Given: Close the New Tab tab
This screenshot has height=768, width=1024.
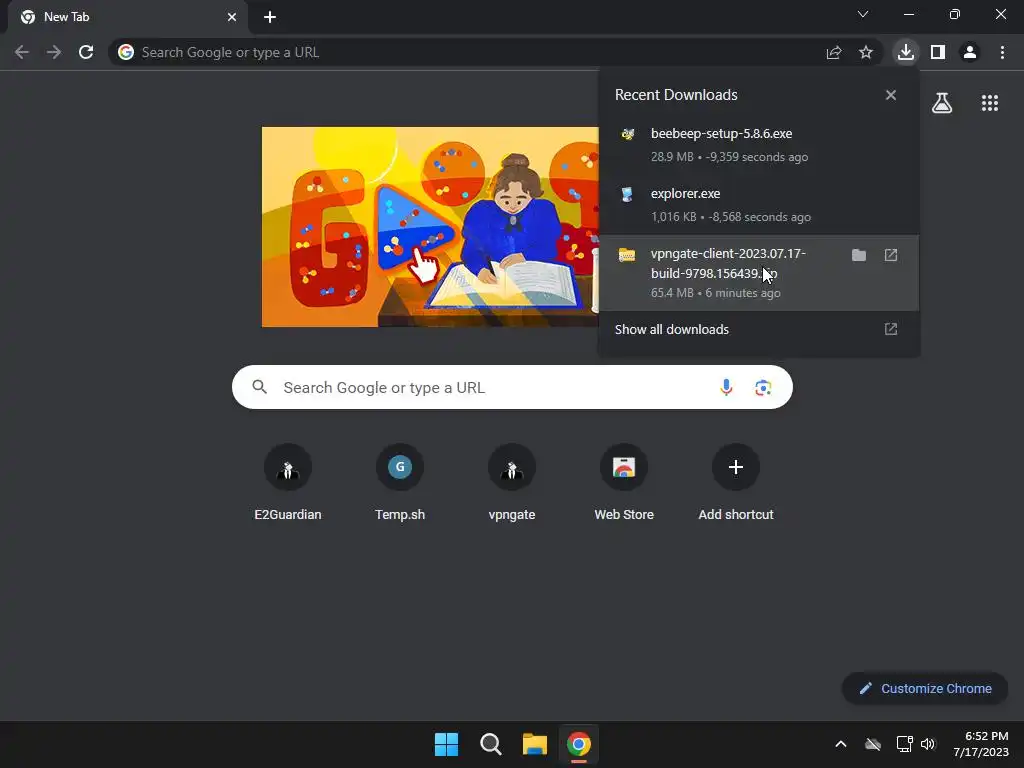Looking at the screenshot, I should [x=232, y=17].
